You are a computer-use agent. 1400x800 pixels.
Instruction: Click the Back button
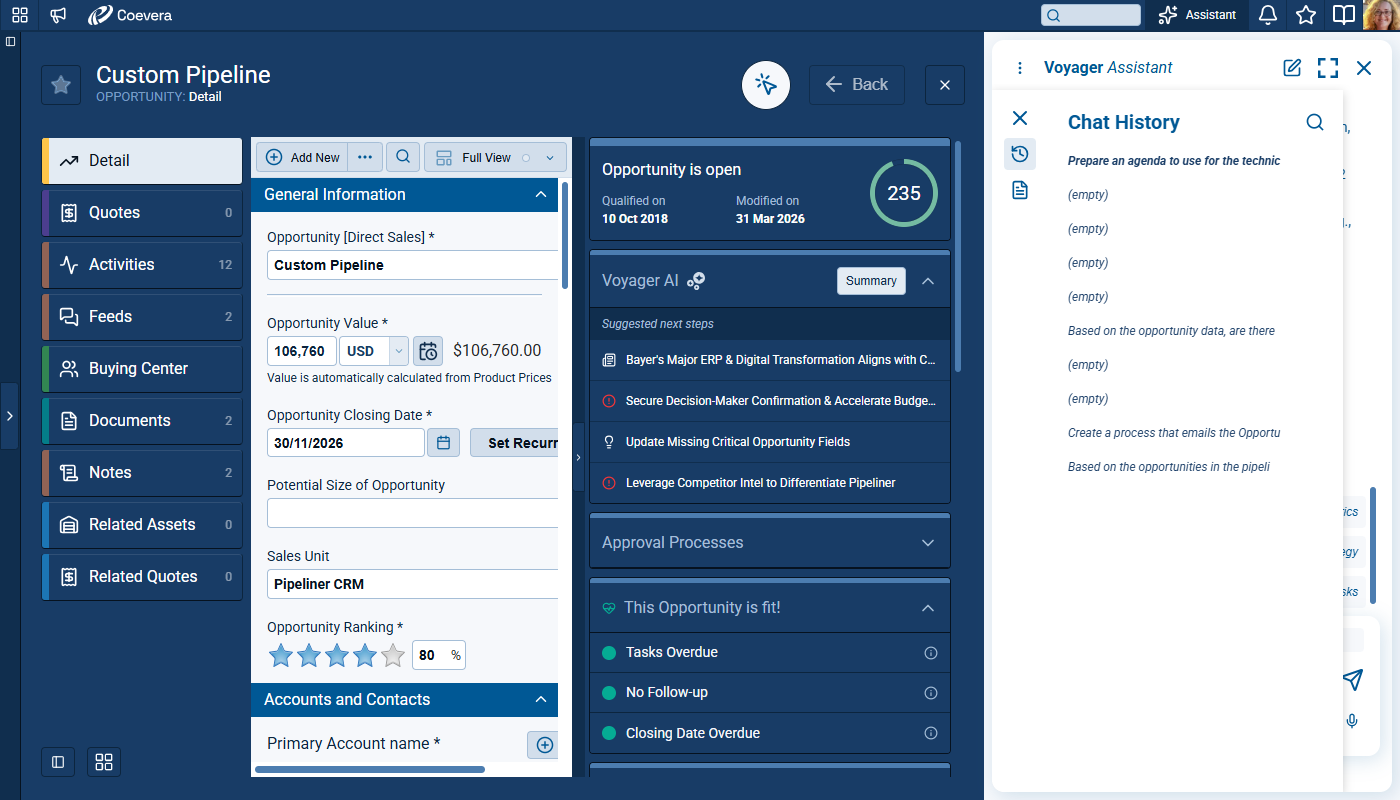point(857,85)
